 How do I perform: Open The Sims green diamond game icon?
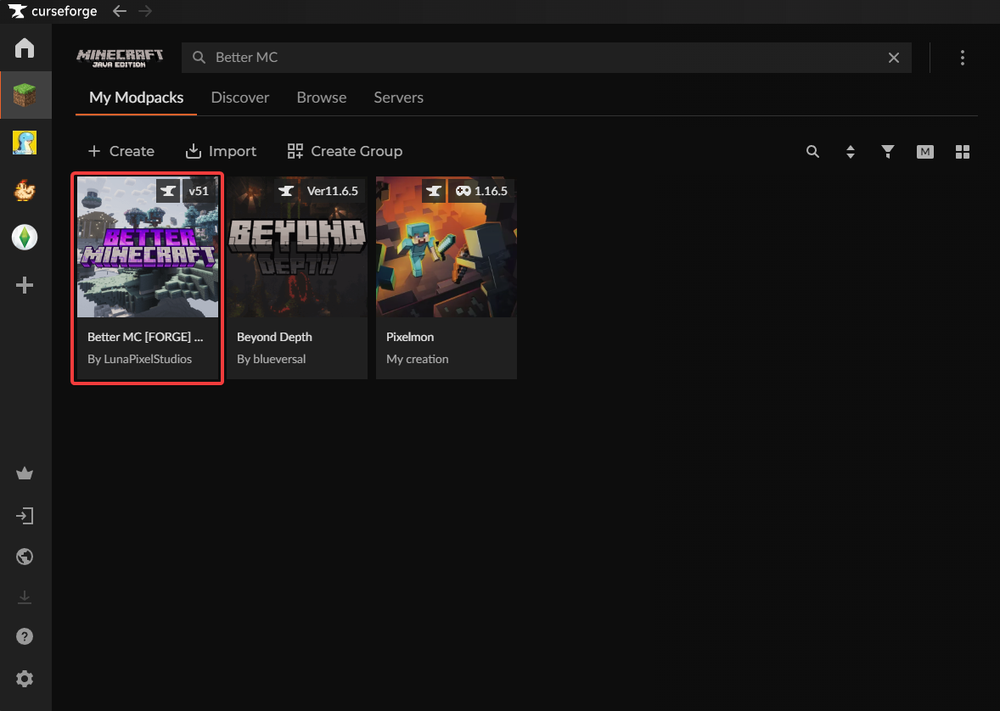pyautogui.click(x=24, y=237)
